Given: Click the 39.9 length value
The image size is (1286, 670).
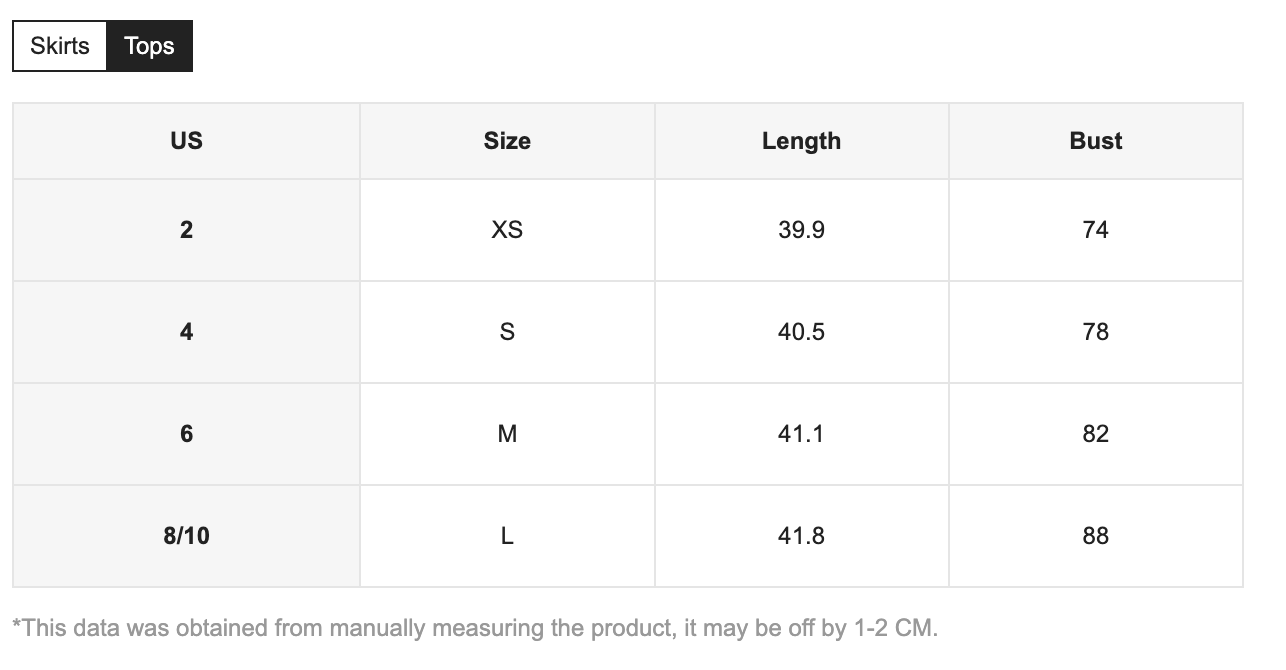Looking at the screenshot, I should (x=801, y=230).
